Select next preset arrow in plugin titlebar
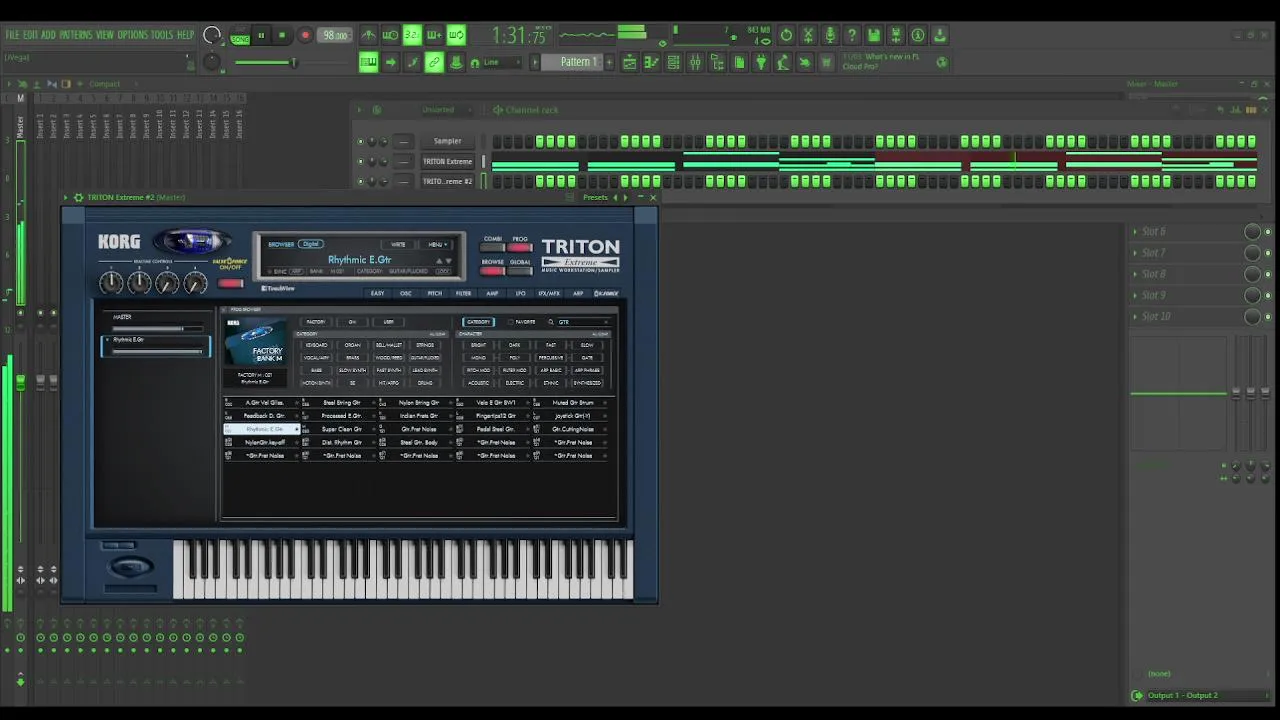The height and width of the screenshot is (720, 1280). (626, 197)
